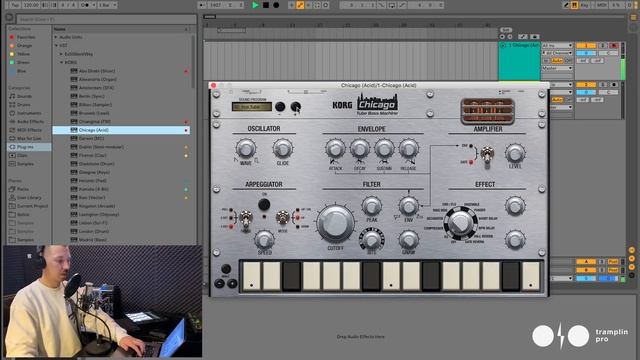Toggle the Draw Mode pencil icon
The height and width of the screenshot is (360, 640).
point(566,5)
